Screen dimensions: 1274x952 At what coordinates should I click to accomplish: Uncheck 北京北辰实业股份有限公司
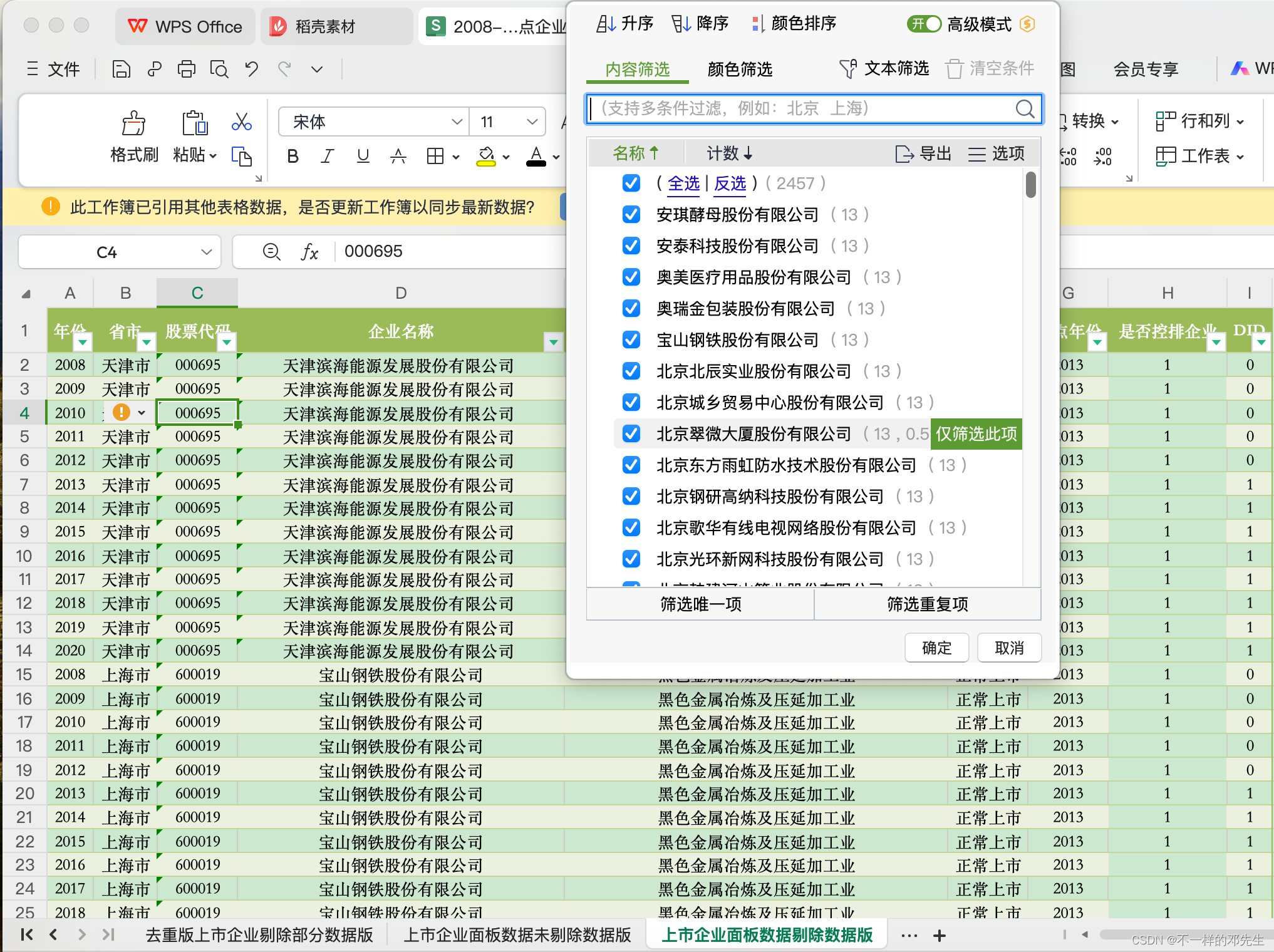[x=631, y=371]
